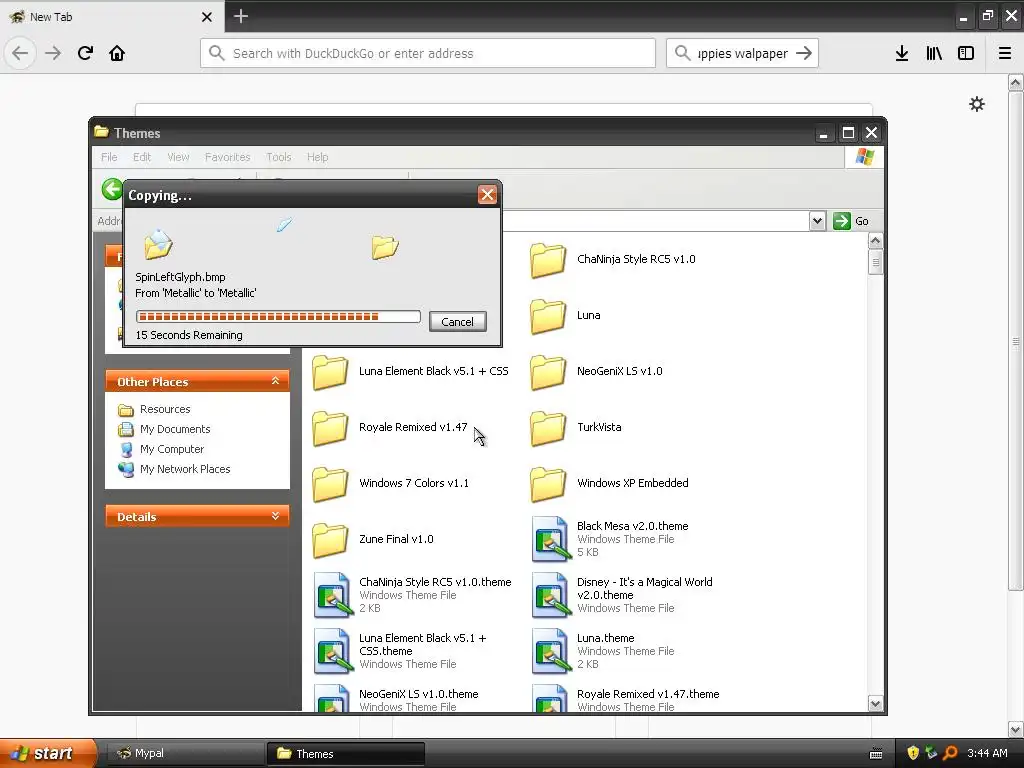Select Windows 7 Colors v1.1 folder
Image resolution: width=1024 pixels, height=768 pixels.
391,483
